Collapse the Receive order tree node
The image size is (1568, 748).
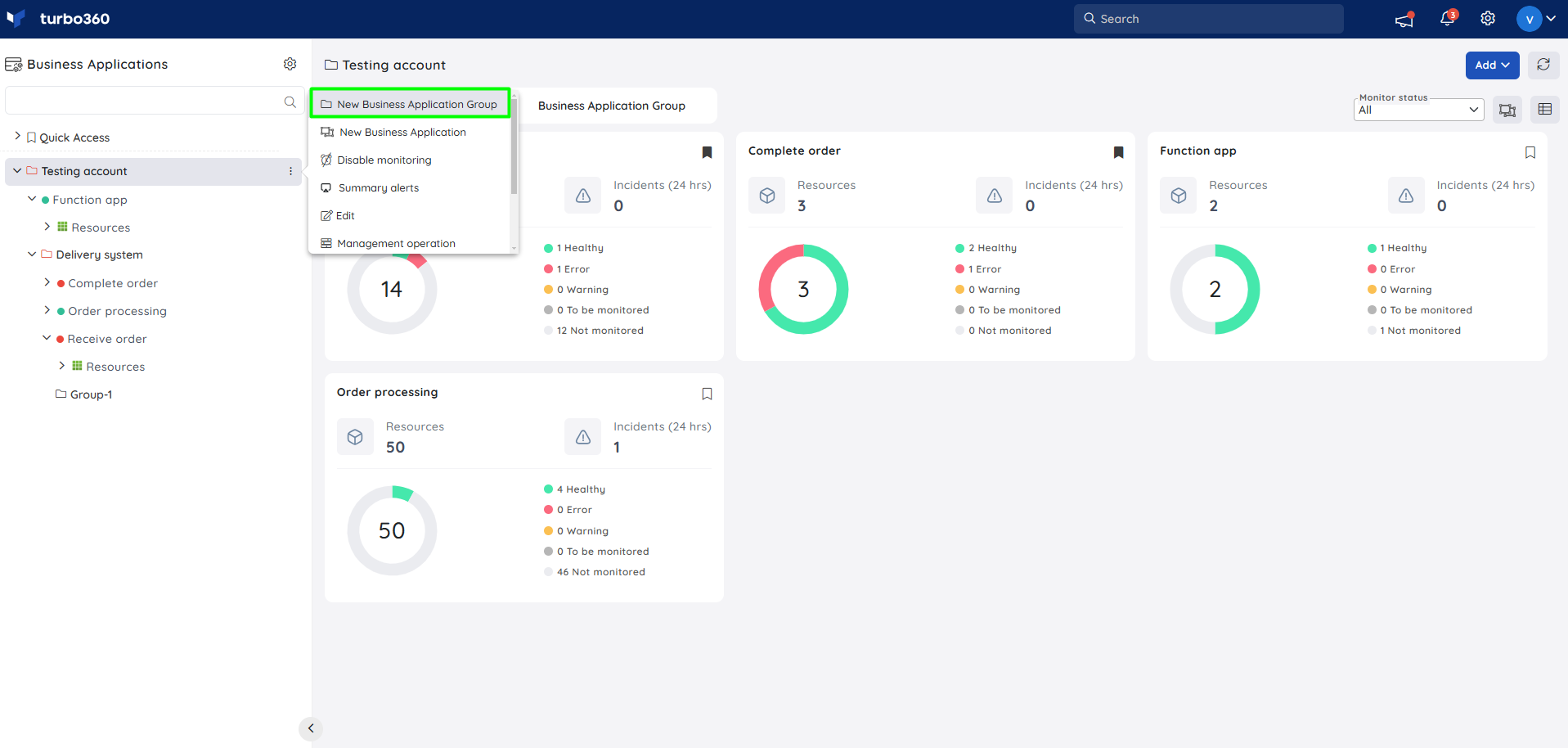pyautogui.click(x=47, y=337)
